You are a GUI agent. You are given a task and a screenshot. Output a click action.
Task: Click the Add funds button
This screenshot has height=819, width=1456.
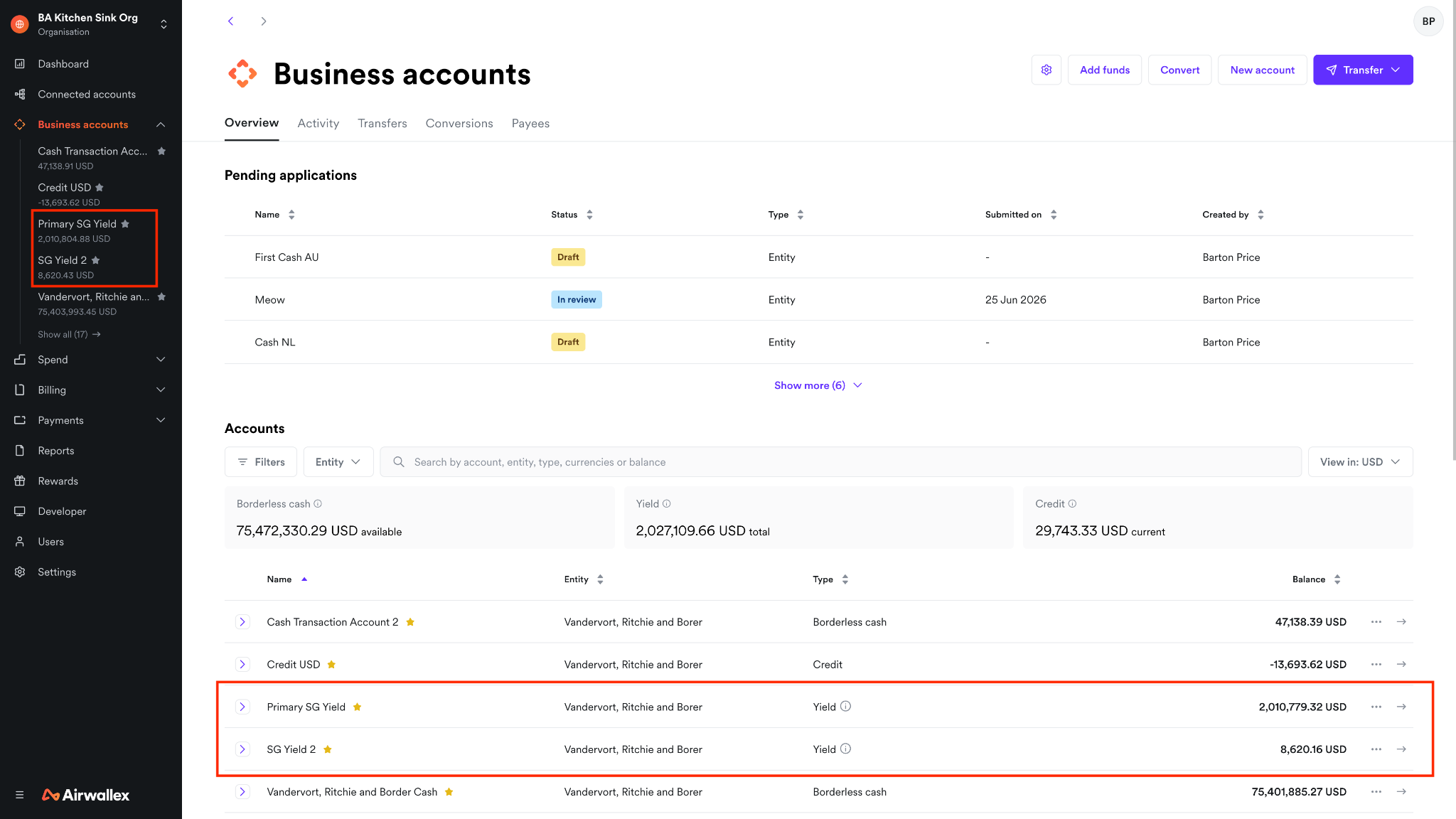1105,70
